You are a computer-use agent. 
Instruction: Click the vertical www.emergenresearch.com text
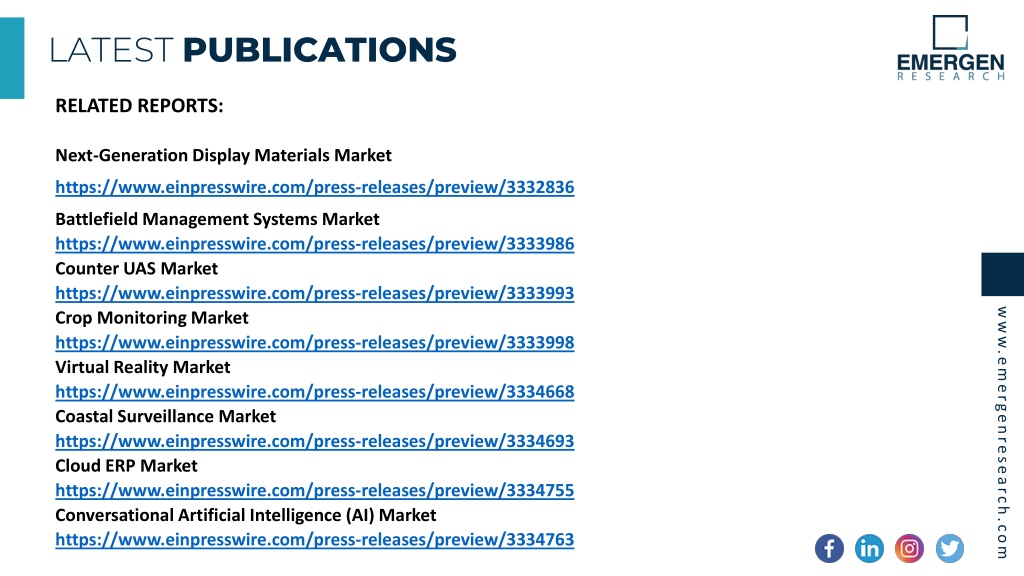1002,432
